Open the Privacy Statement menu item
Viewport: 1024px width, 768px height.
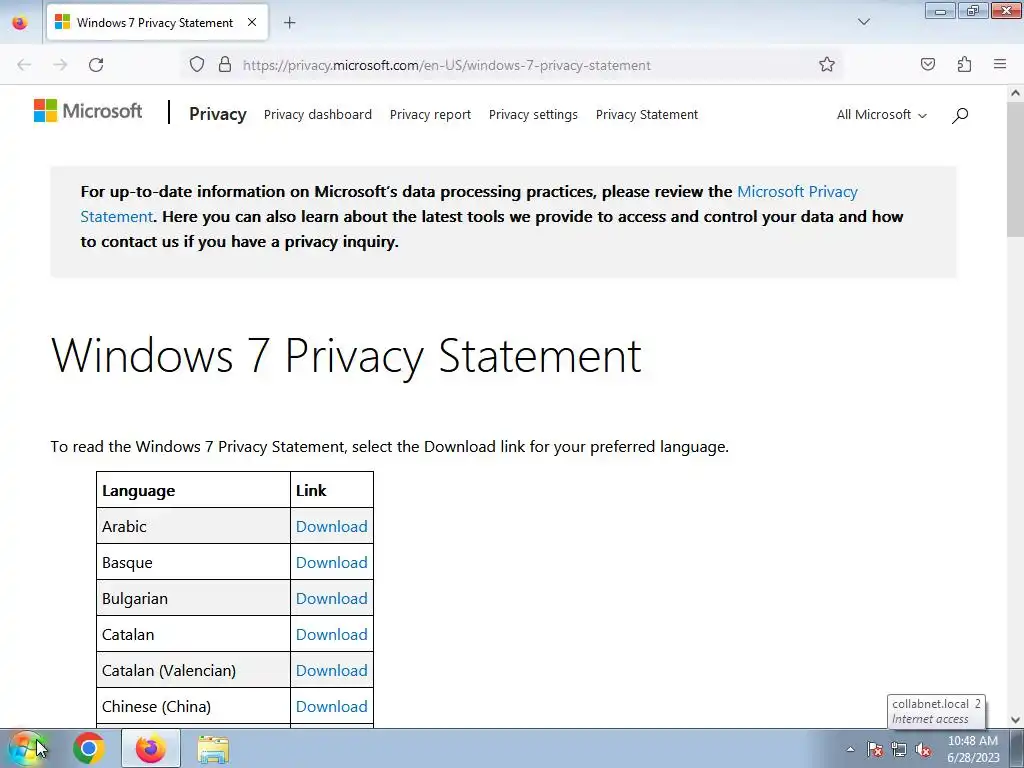click(x=647, y=115)
